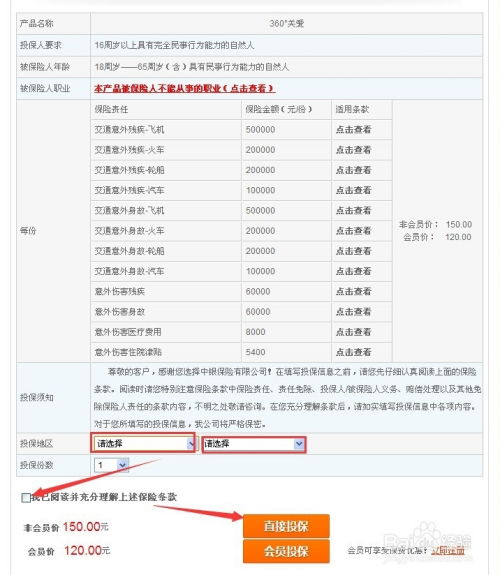View terms for 交通意外残疾-轮船
Image resolution: width=500 pixels, height=575 pixels.
(354, 170)
